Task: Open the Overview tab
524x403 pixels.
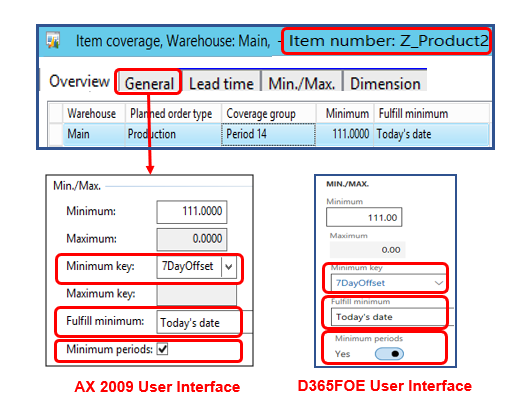Action: pos(79,81)
